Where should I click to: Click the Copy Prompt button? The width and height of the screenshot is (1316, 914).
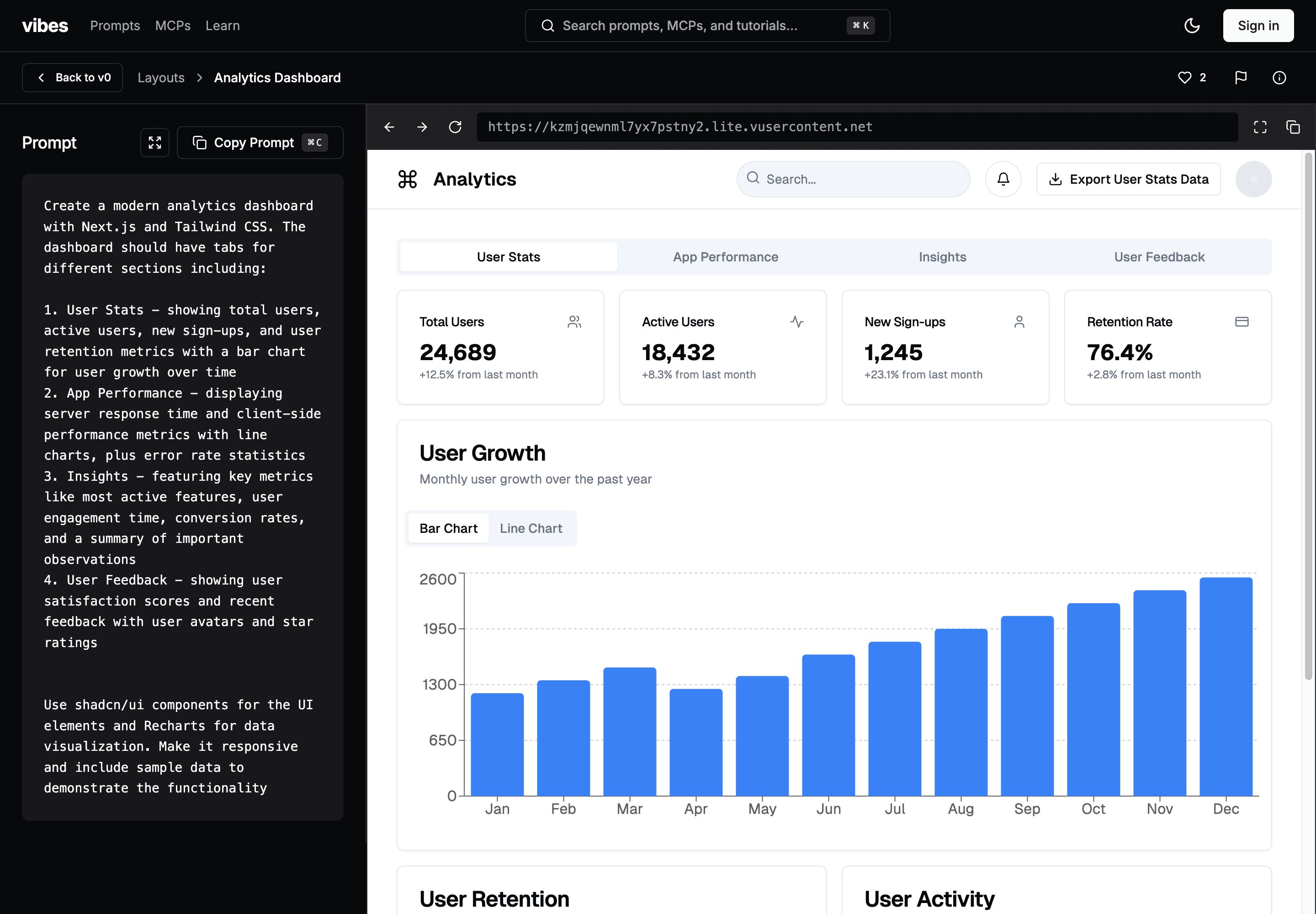(260, 143)
